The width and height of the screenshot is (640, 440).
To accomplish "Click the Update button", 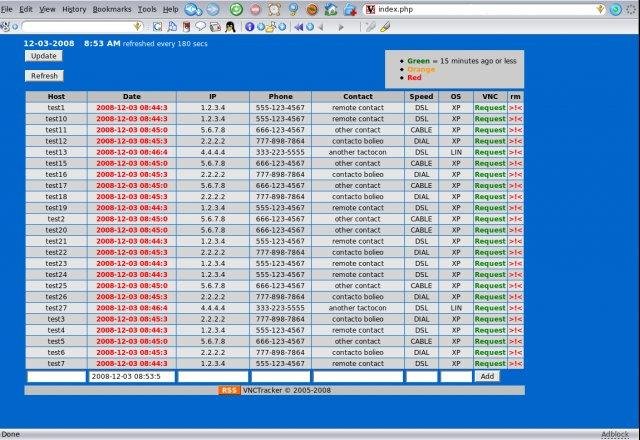I will click(44, 56).
